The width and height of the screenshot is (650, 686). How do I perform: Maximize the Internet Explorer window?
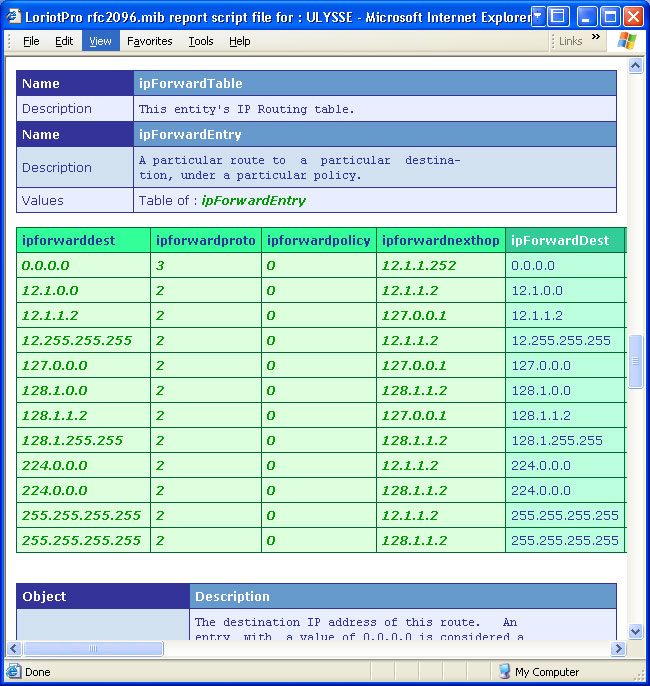pyautogui.click(x=610, y=17)
